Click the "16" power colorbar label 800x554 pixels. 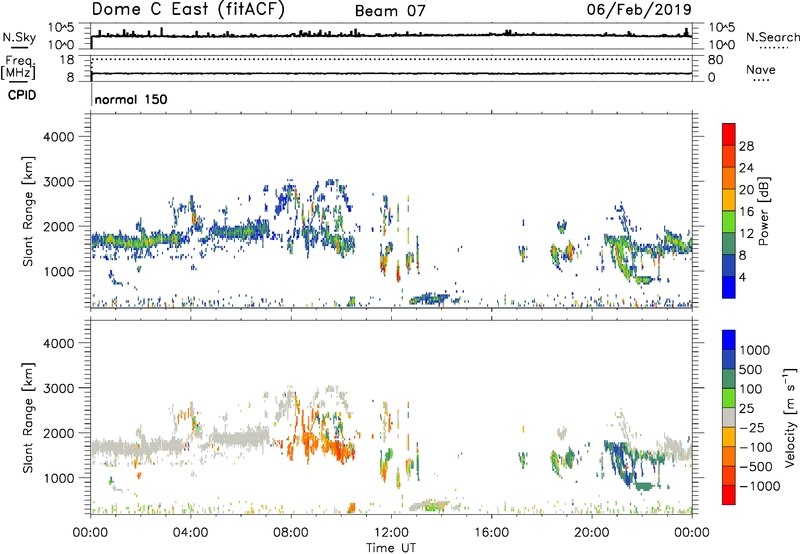746,212
